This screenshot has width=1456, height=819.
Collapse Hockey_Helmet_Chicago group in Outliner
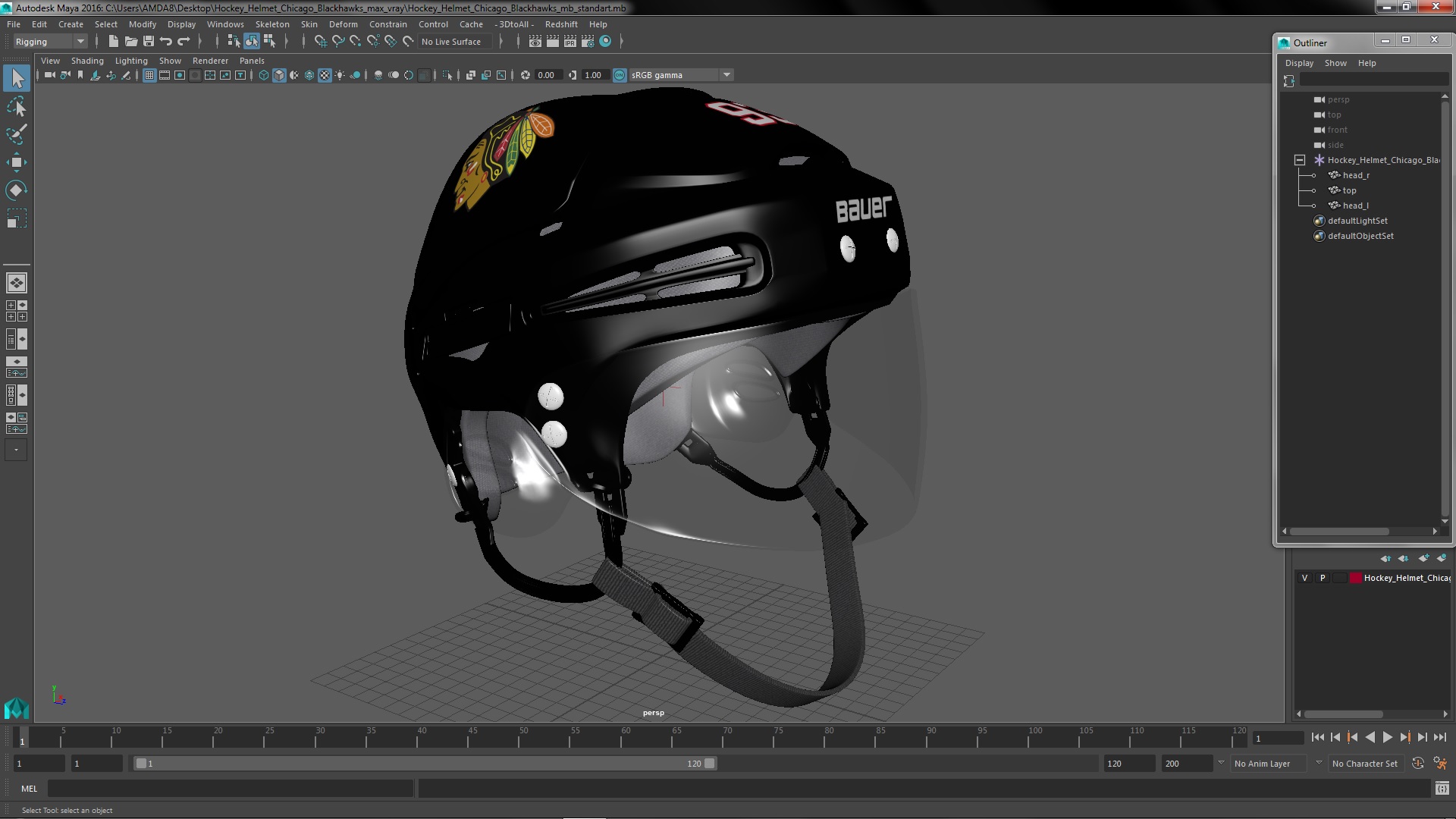[1300, 160]
